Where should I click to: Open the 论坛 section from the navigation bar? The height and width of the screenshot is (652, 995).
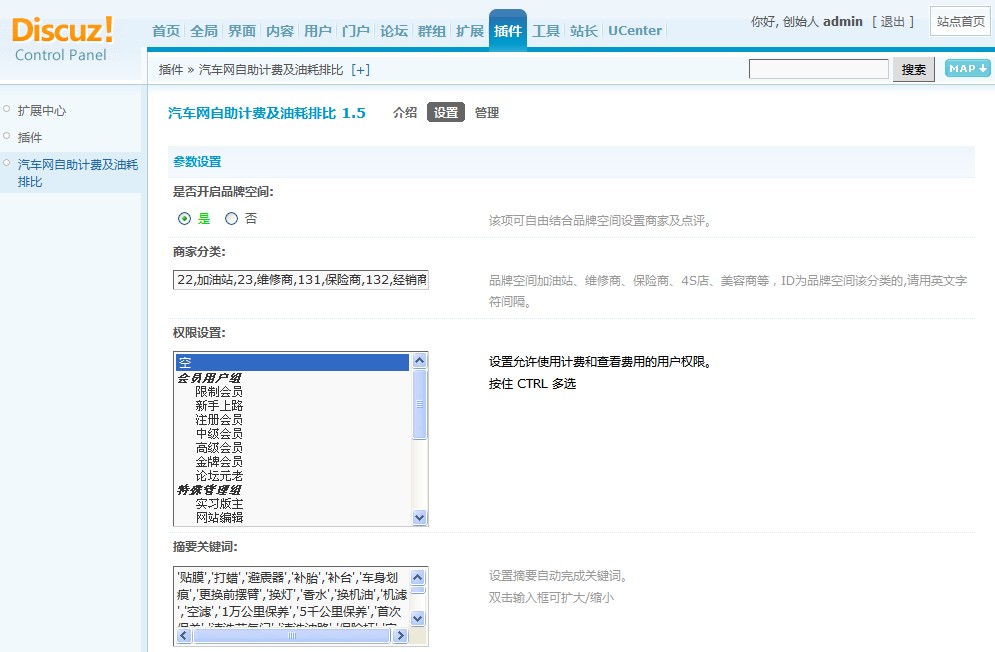click(393, 30)
